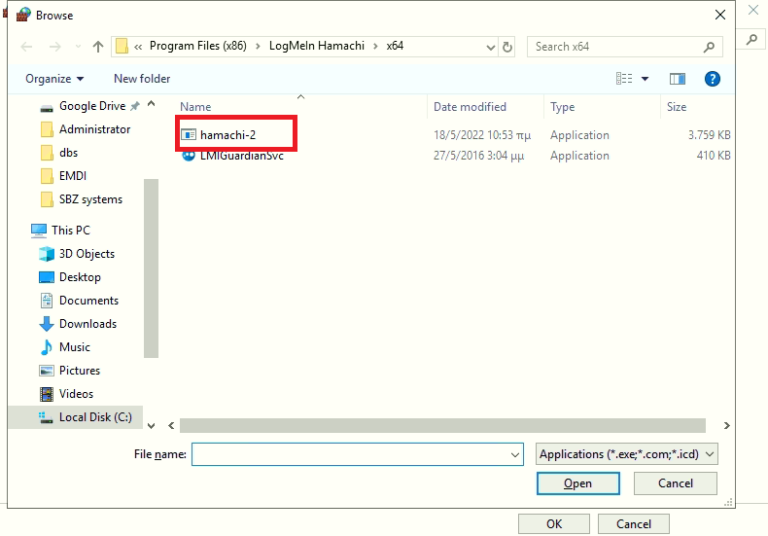Expand the address bar path dropdown
Screen dimensions: 768x536
click(490, 47)
